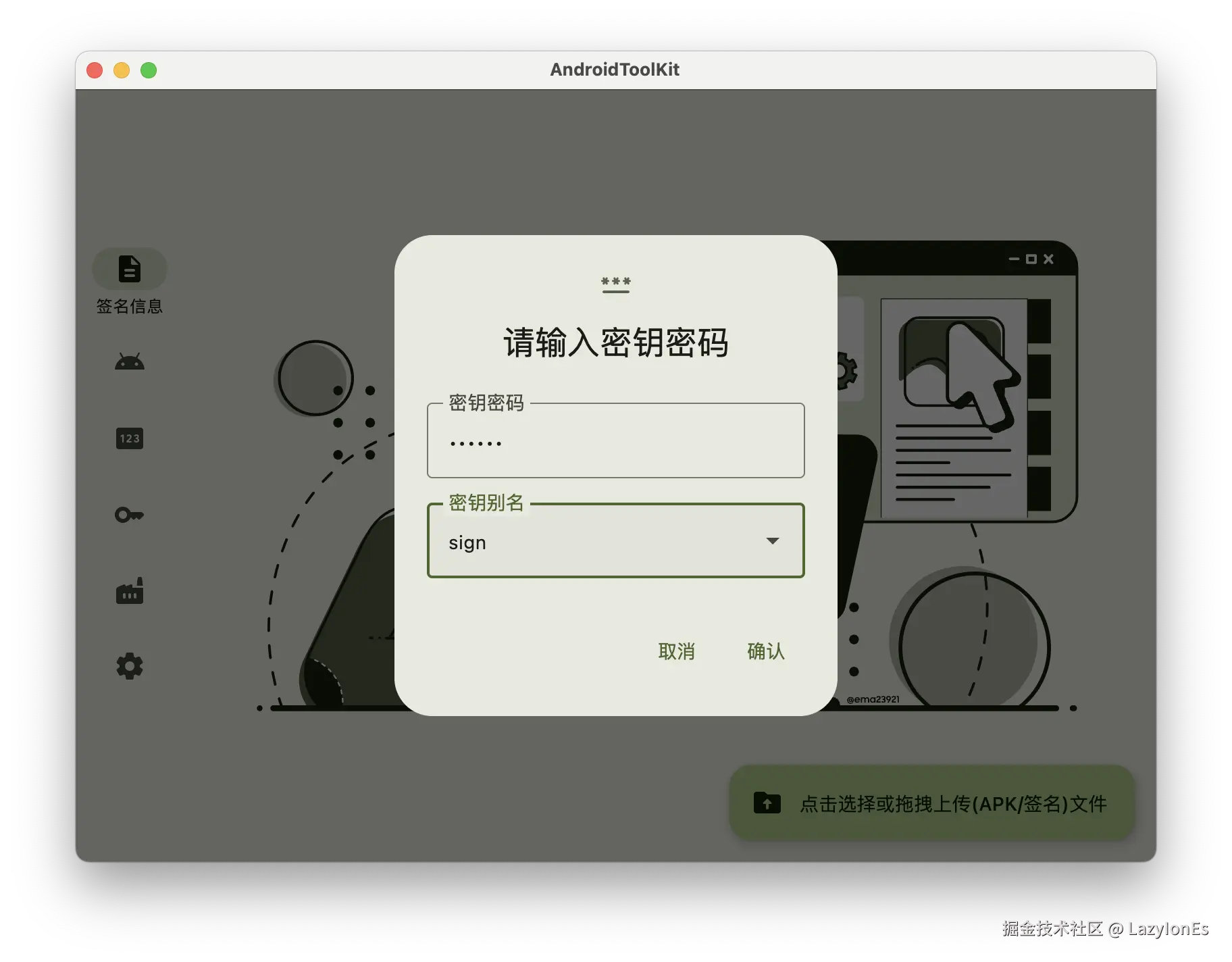The image size is (1232, 962).
Task: Click the 密钥密码 password input field
Action: pyautogui.click(x=615, y=440)
